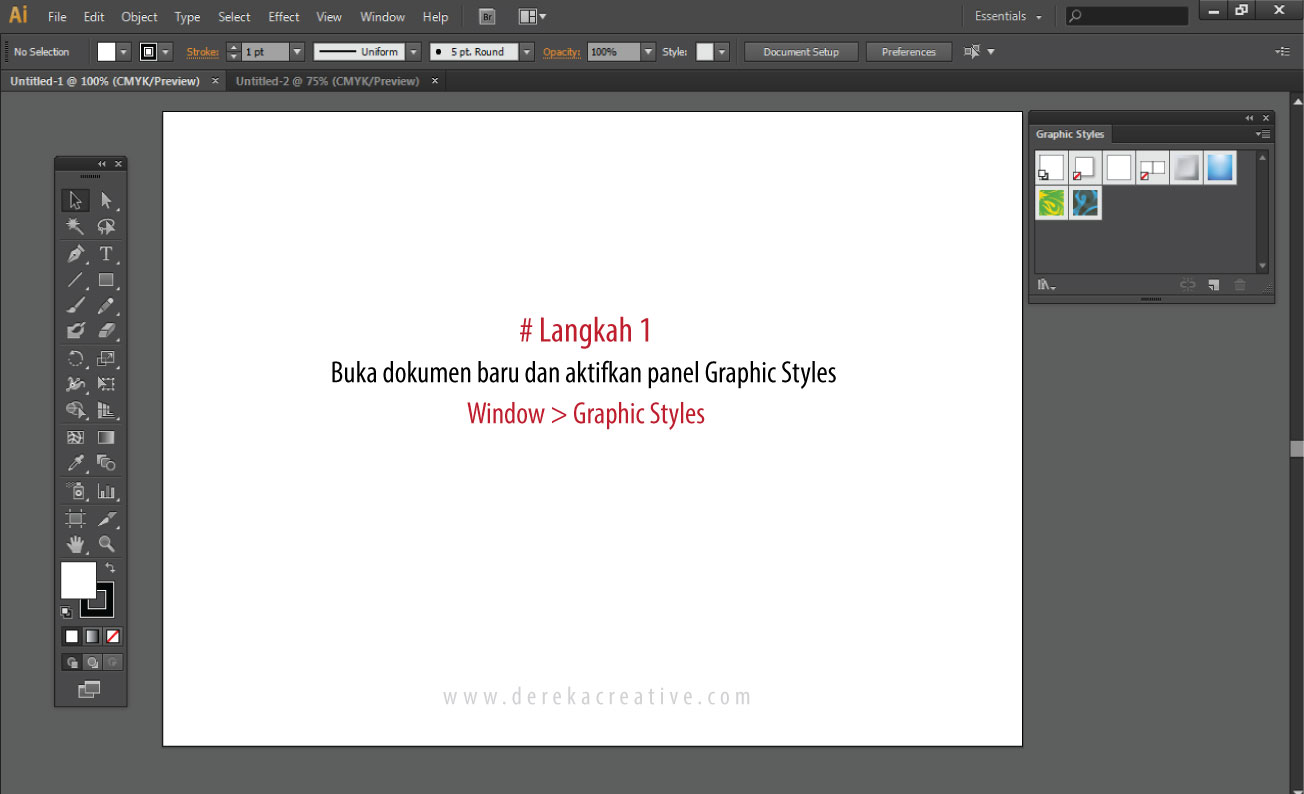Open the Essentials workspace dropdown
The height and width of the screenshot is (794, 1304).
1008,17
